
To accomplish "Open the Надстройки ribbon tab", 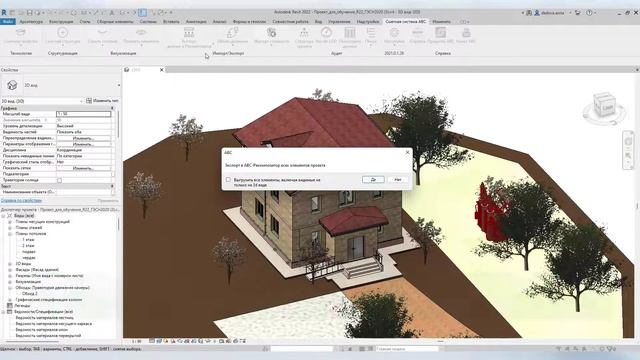I will (x=368, y=22).
